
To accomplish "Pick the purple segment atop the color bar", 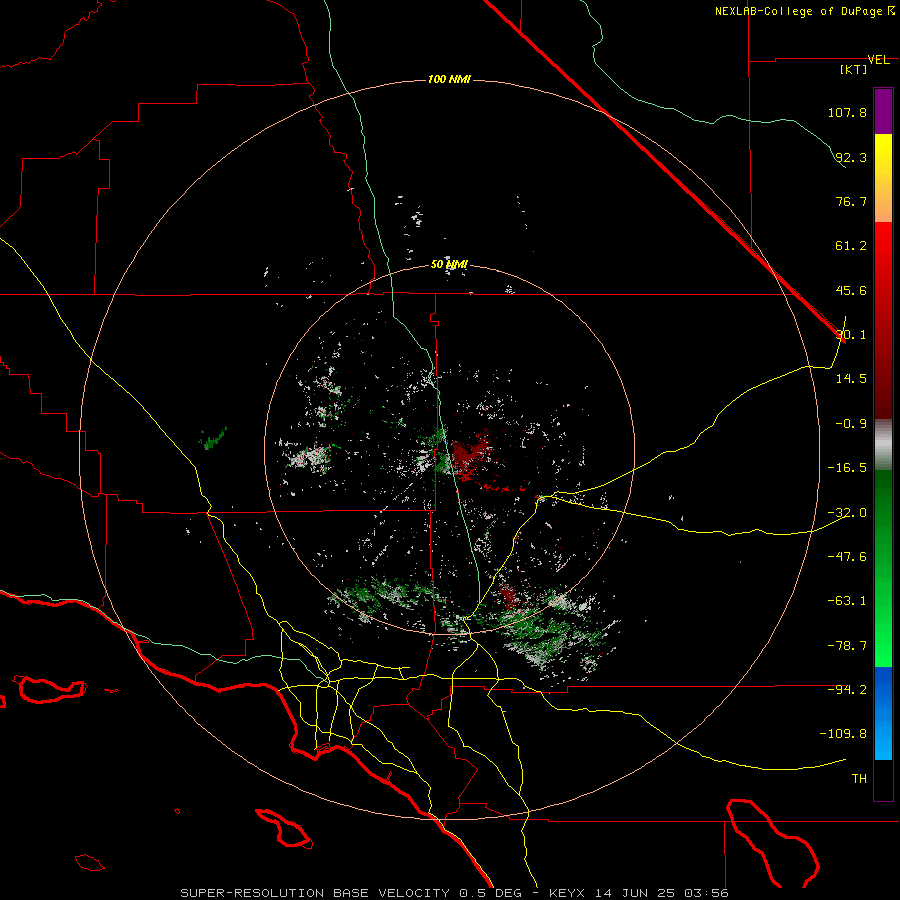I will 883,111.
